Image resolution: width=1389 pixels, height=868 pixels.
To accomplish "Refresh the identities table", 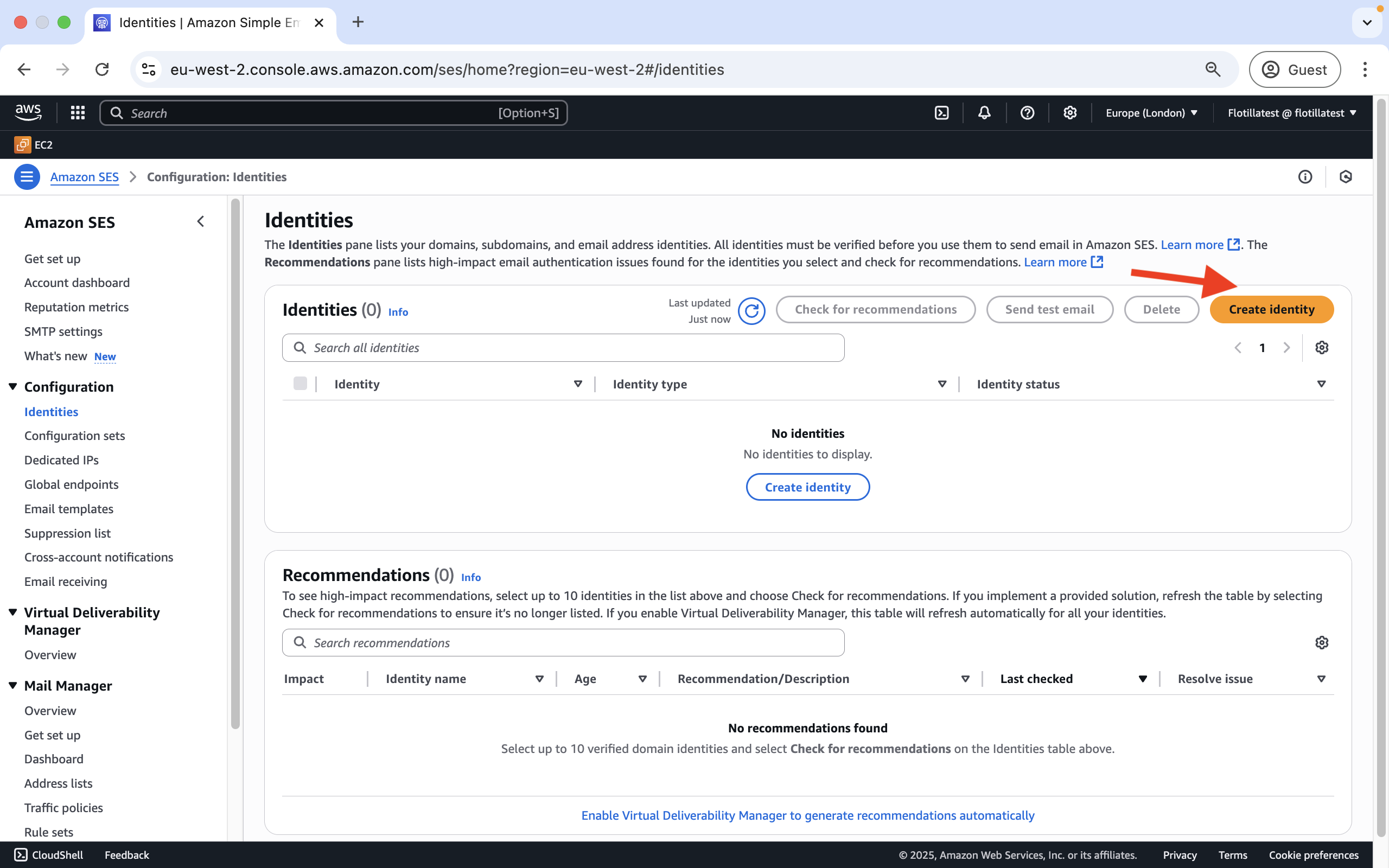I will (x=751, y=310).
